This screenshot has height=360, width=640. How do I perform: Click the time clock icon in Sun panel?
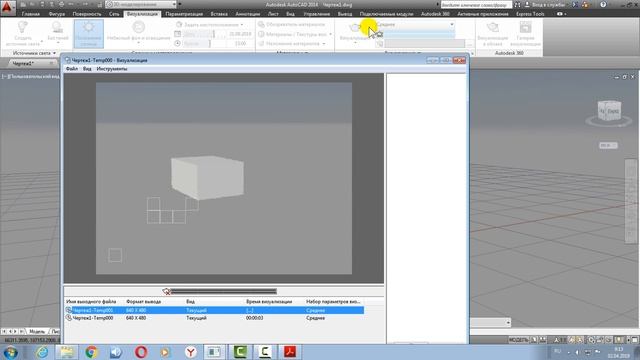[x=178, y=43]
